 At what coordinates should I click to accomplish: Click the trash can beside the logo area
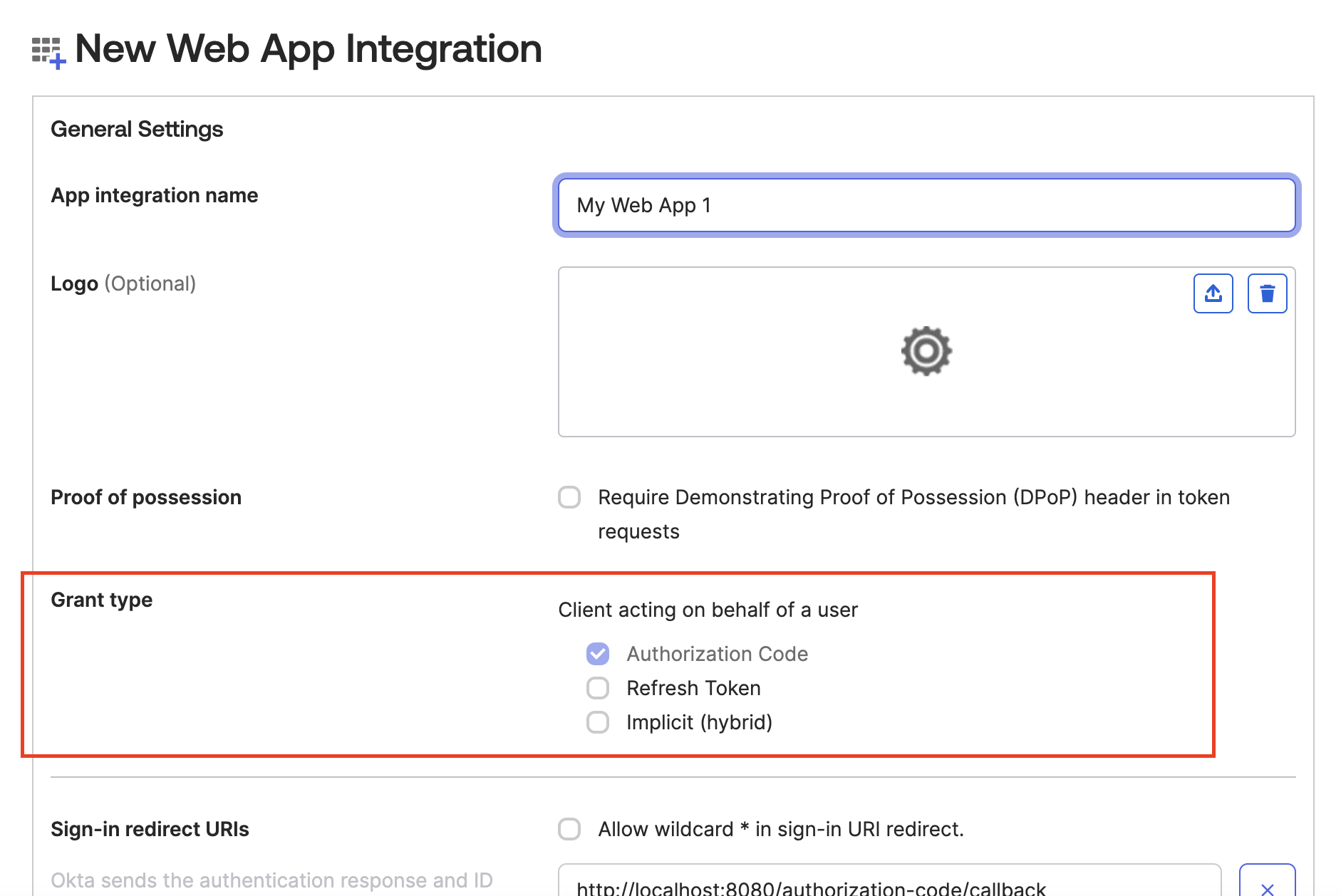1267,293
